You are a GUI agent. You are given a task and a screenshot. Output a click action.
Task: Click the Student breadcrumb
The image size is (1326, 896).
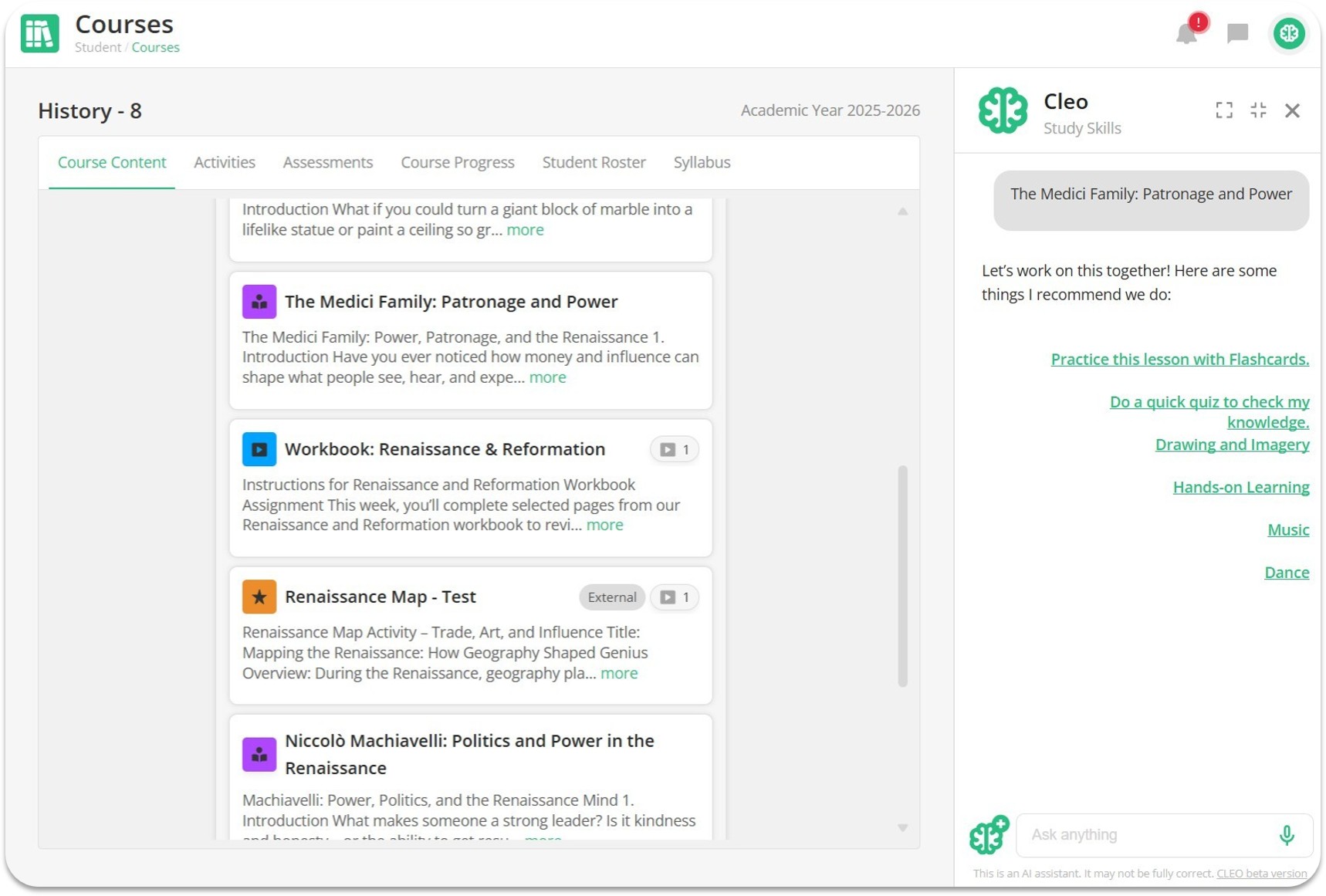coord(98,47)
